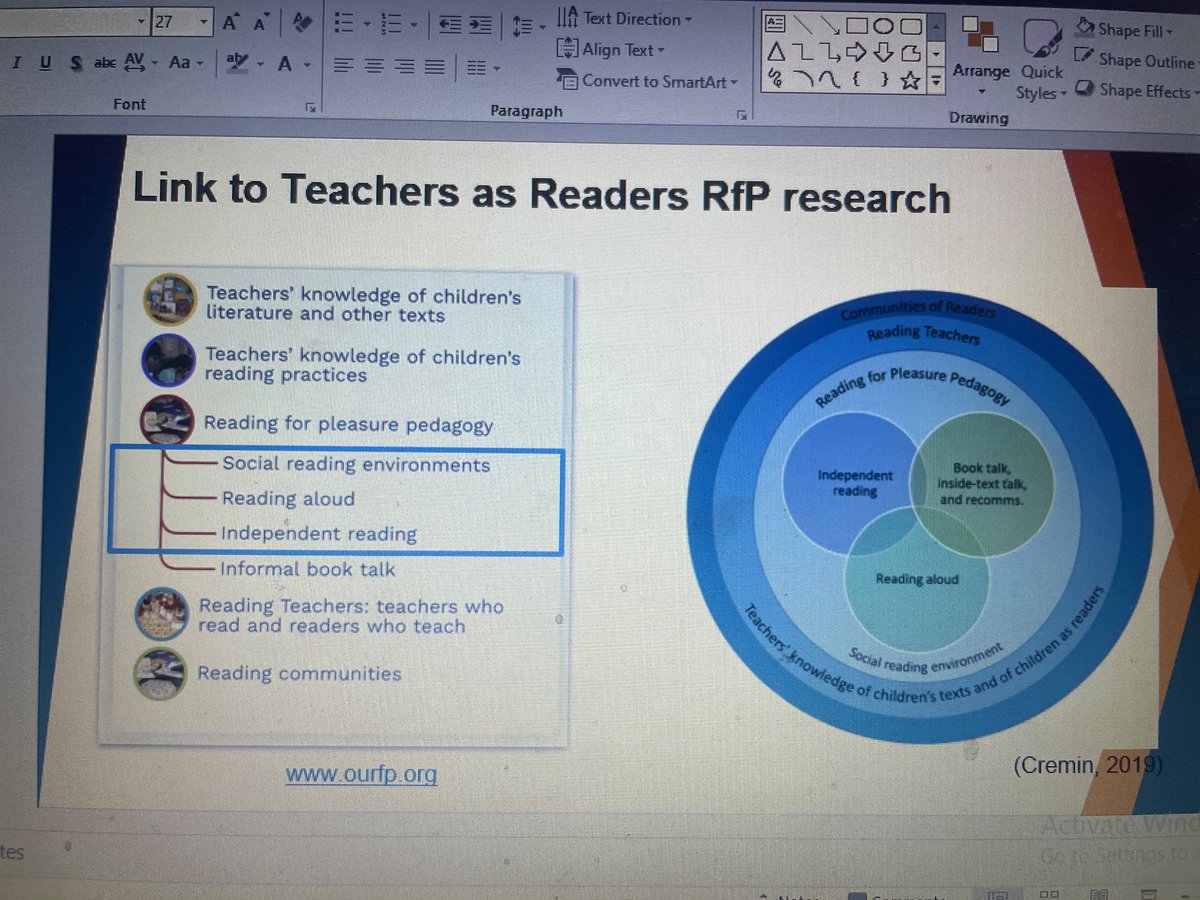Select the Line shape

(x=803, y=26)
